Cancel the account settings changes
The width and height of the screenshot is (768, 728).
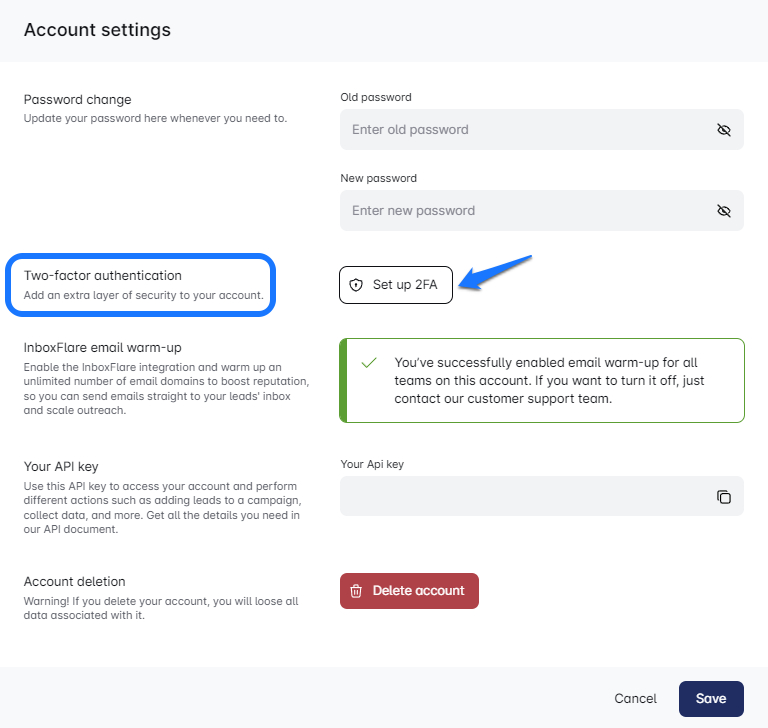(x=636, y=699)
